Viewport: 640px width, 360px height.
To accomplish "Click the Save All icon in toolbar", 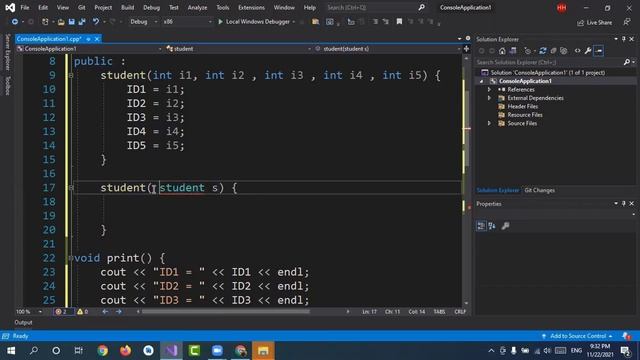I will coord(82,22).
